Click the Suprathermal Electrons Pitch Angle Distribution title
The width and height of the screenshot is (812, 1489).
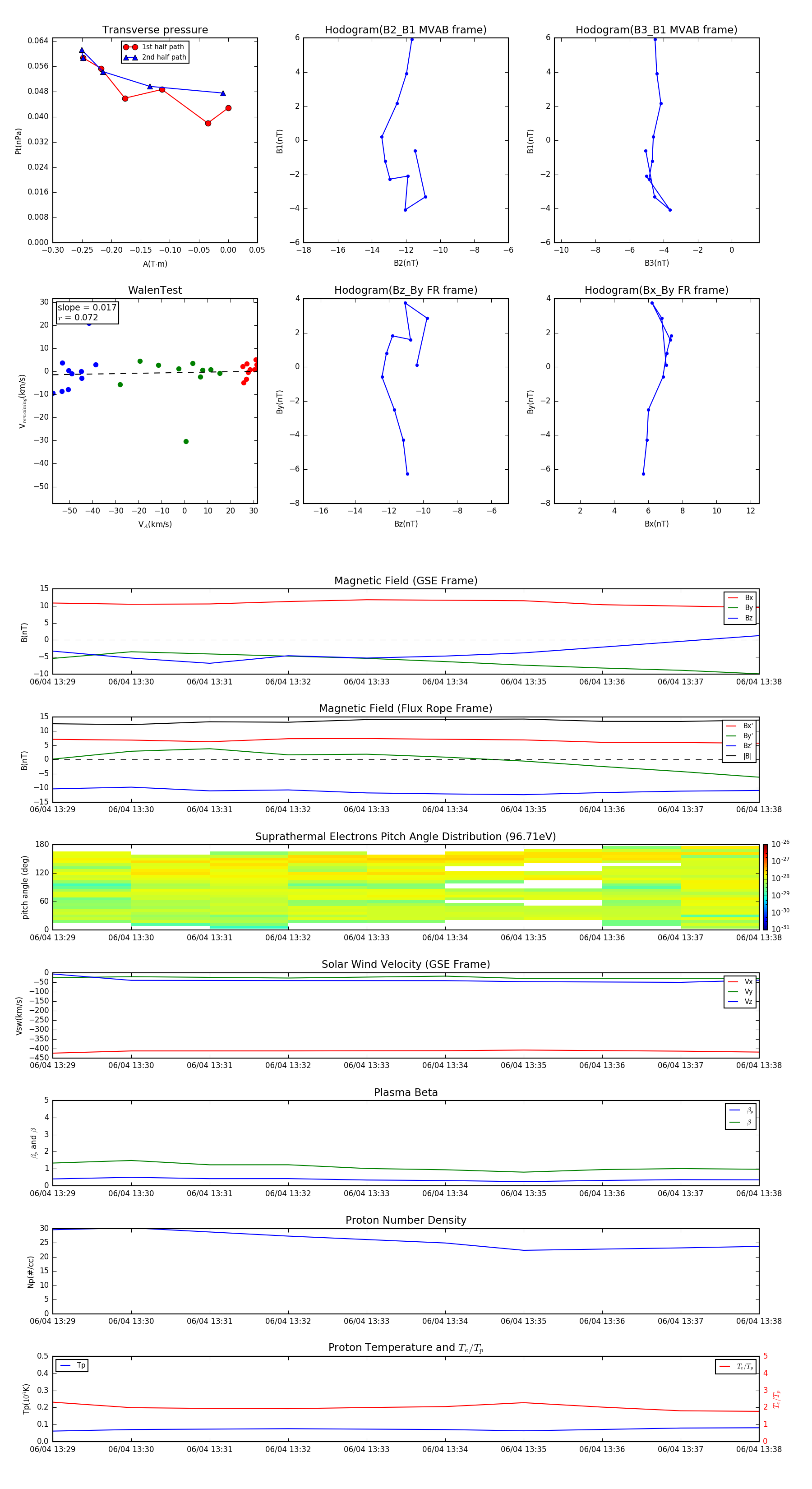tap(406, 837)
